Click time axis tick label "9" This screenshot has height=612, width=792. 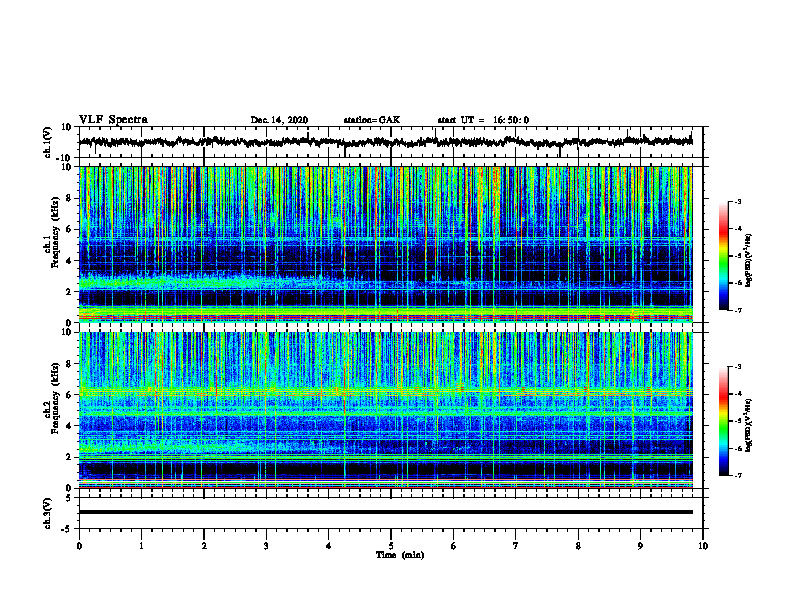(x=640, y=546)
